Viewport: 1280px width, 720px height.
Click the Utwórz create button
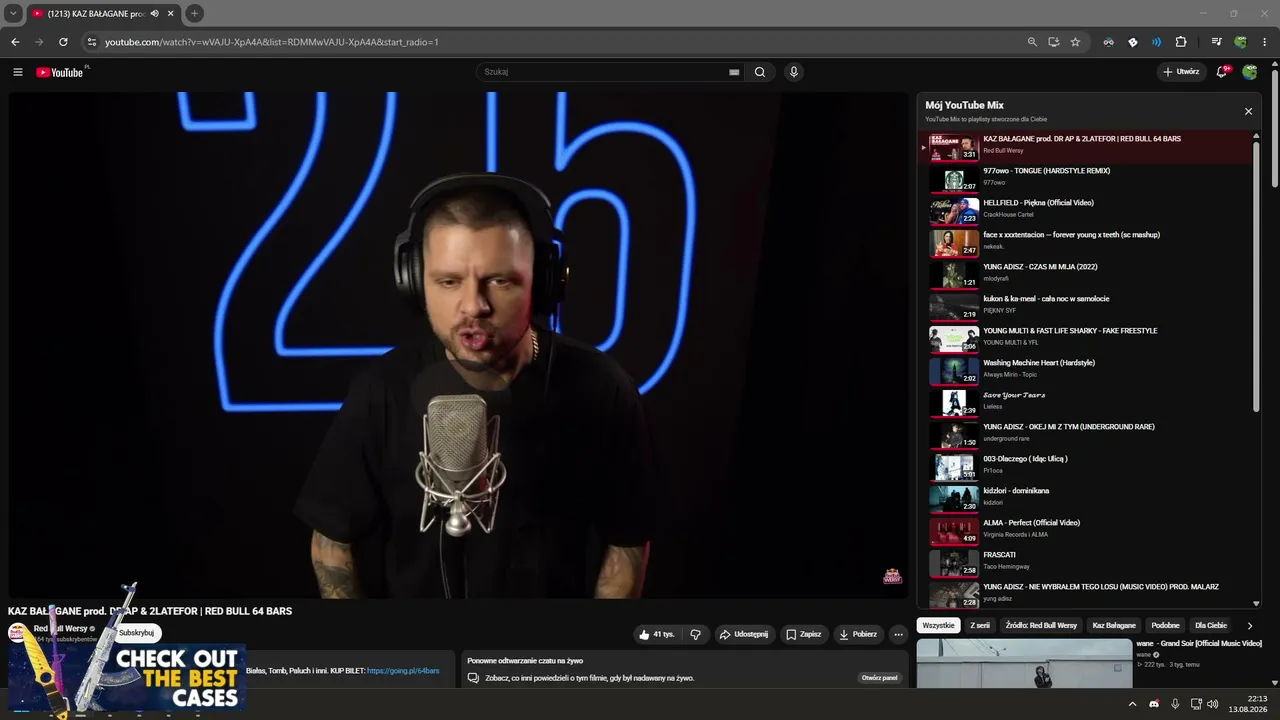(x=1181, y=72)
